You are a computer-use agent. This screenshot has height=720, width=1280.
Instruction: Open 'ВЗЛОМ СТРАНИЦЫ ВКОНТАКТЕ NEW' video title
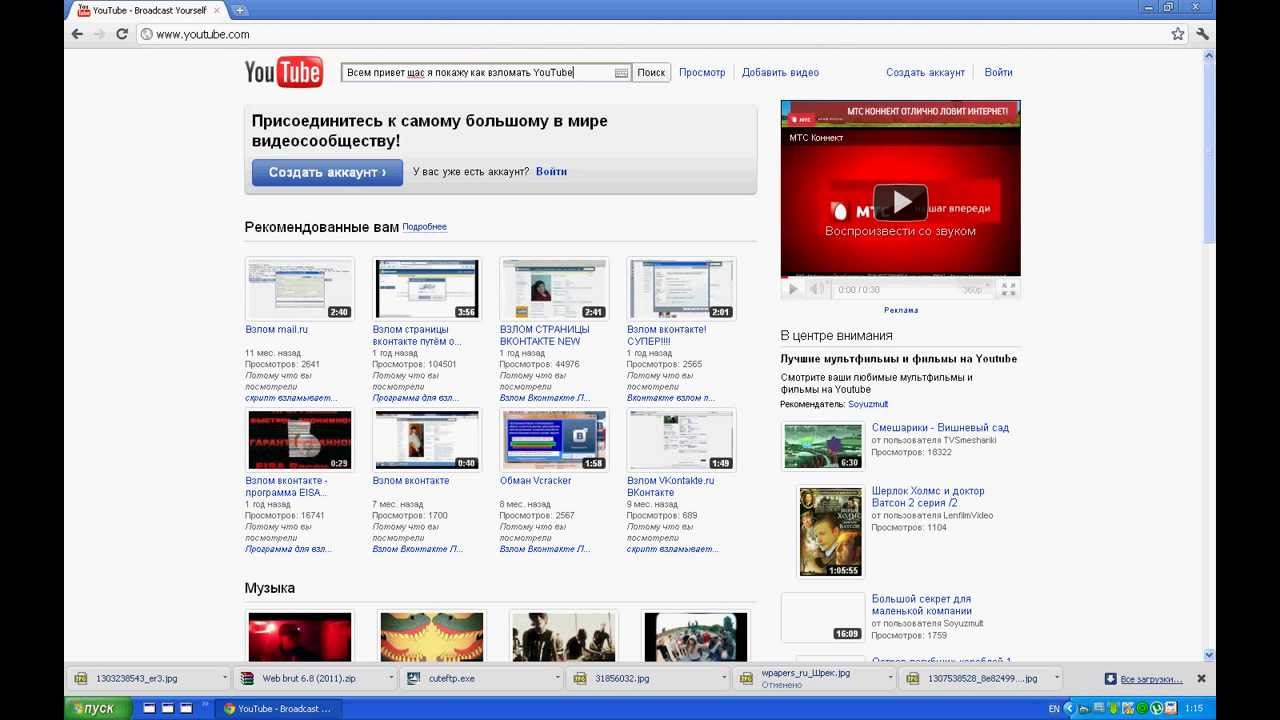[x=544, y=335]
